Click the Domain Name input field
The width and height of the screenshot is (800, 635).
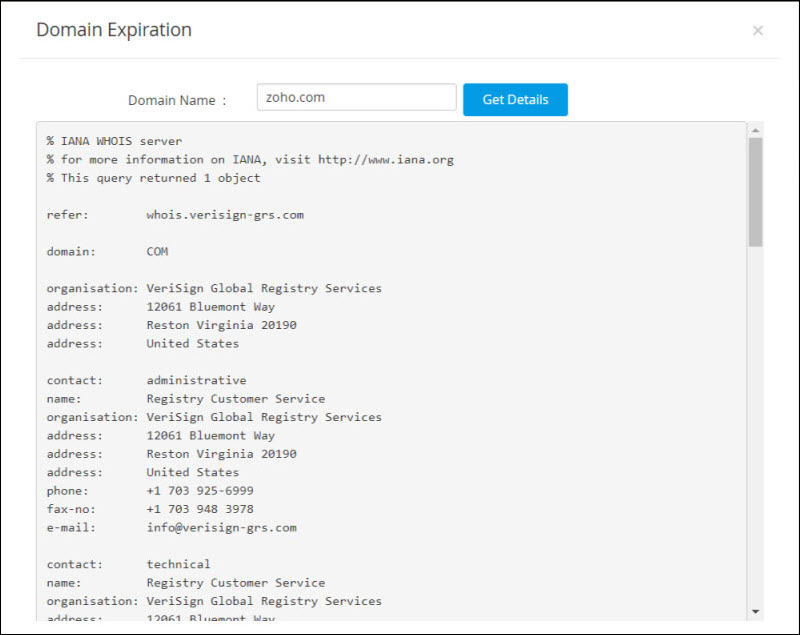[x=356, y=98]
